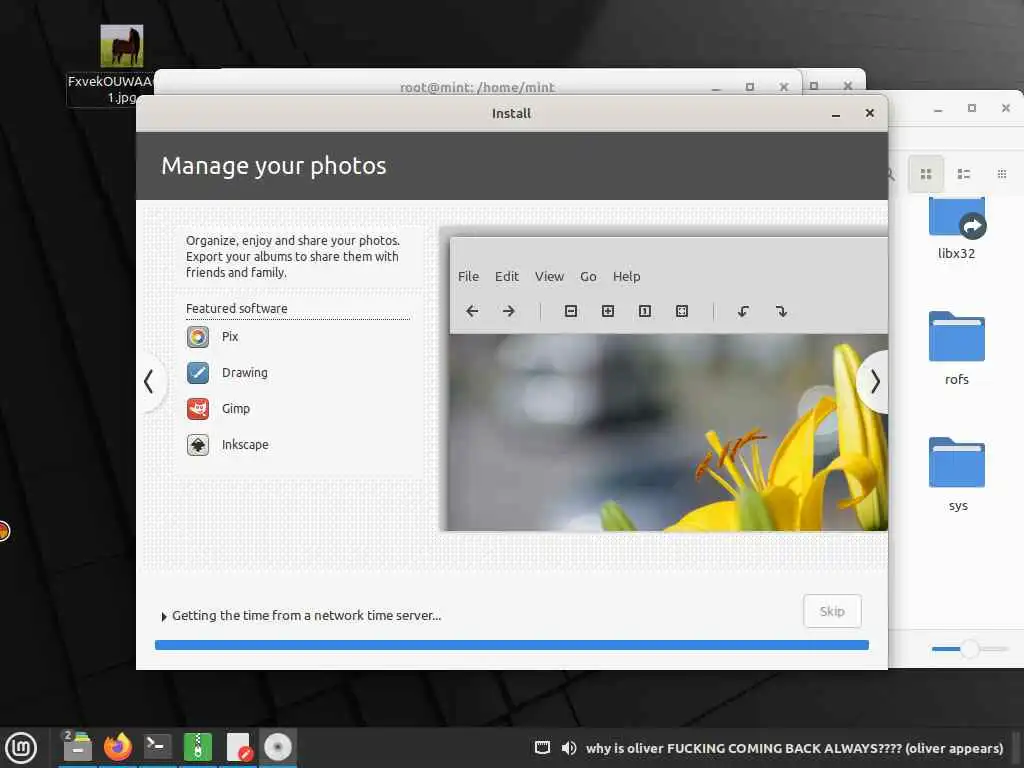Maximize the file manager window
1024x768 pixels.
pos(972,108)
